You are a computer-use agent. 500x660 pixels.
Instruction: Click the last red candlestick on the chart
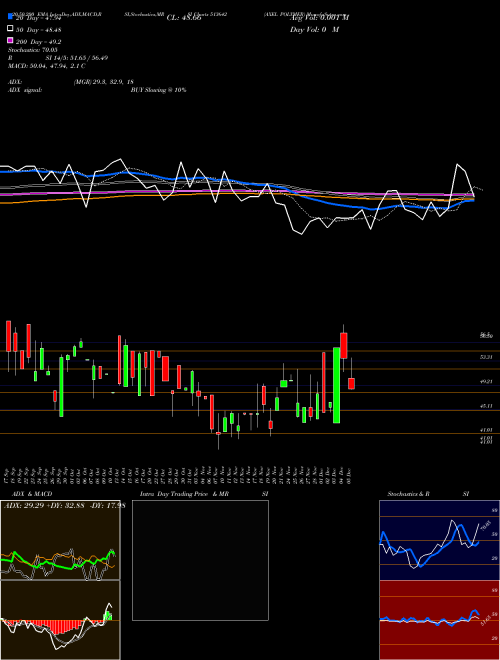[x=351, y=383]
